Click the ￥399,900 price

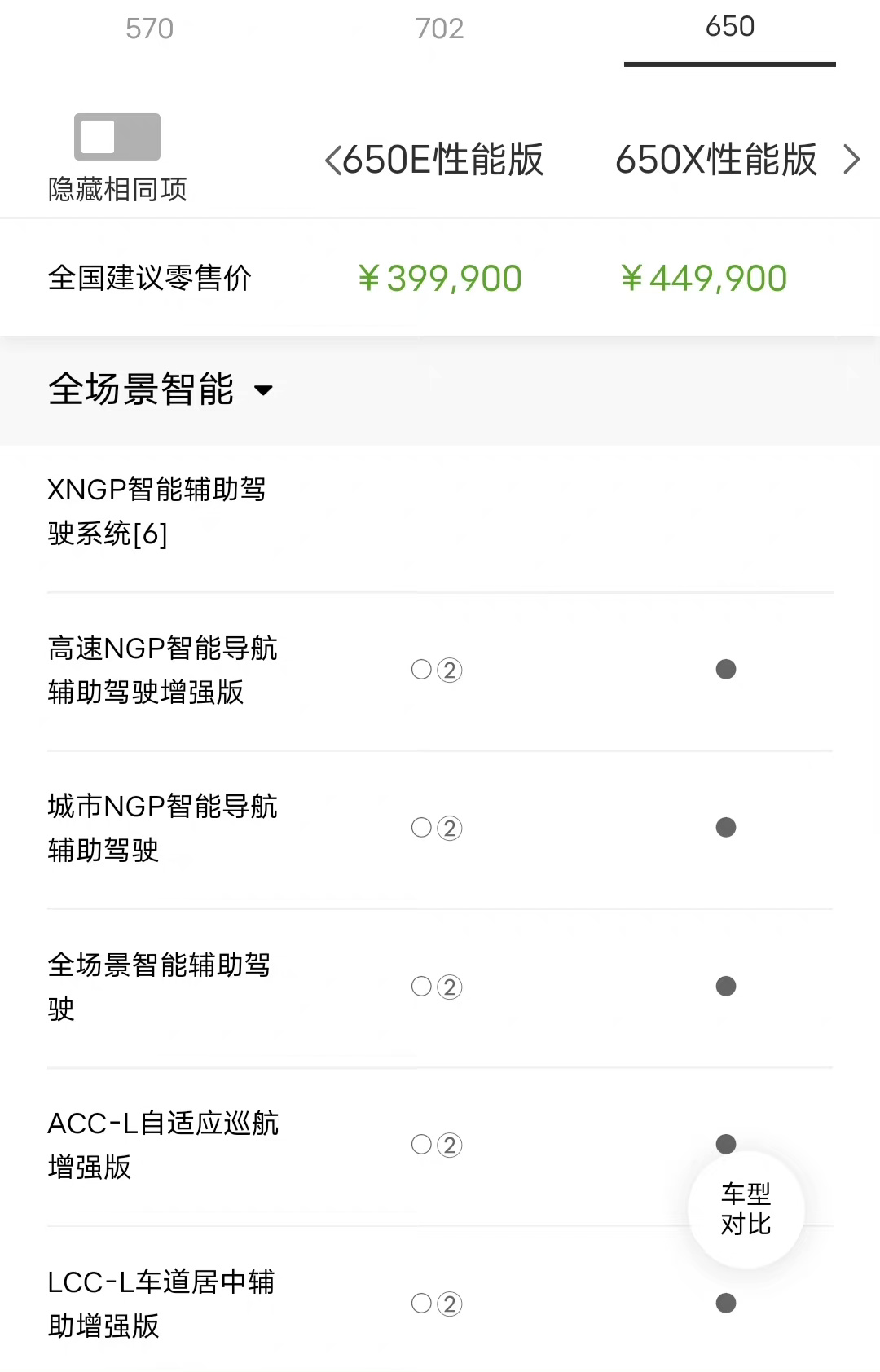(440, 279)
